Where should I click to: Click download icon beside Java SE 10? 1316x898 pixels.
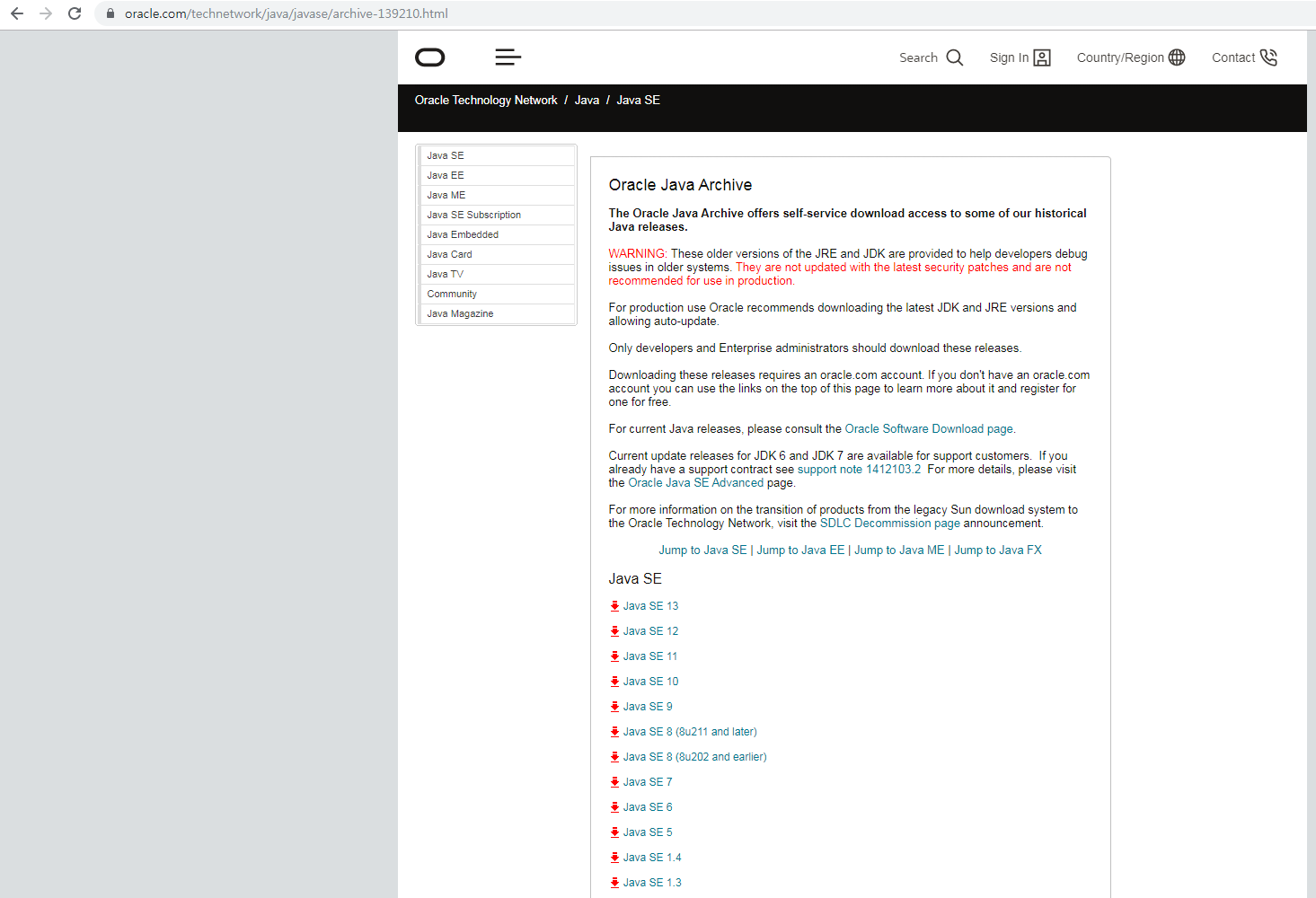614,682
